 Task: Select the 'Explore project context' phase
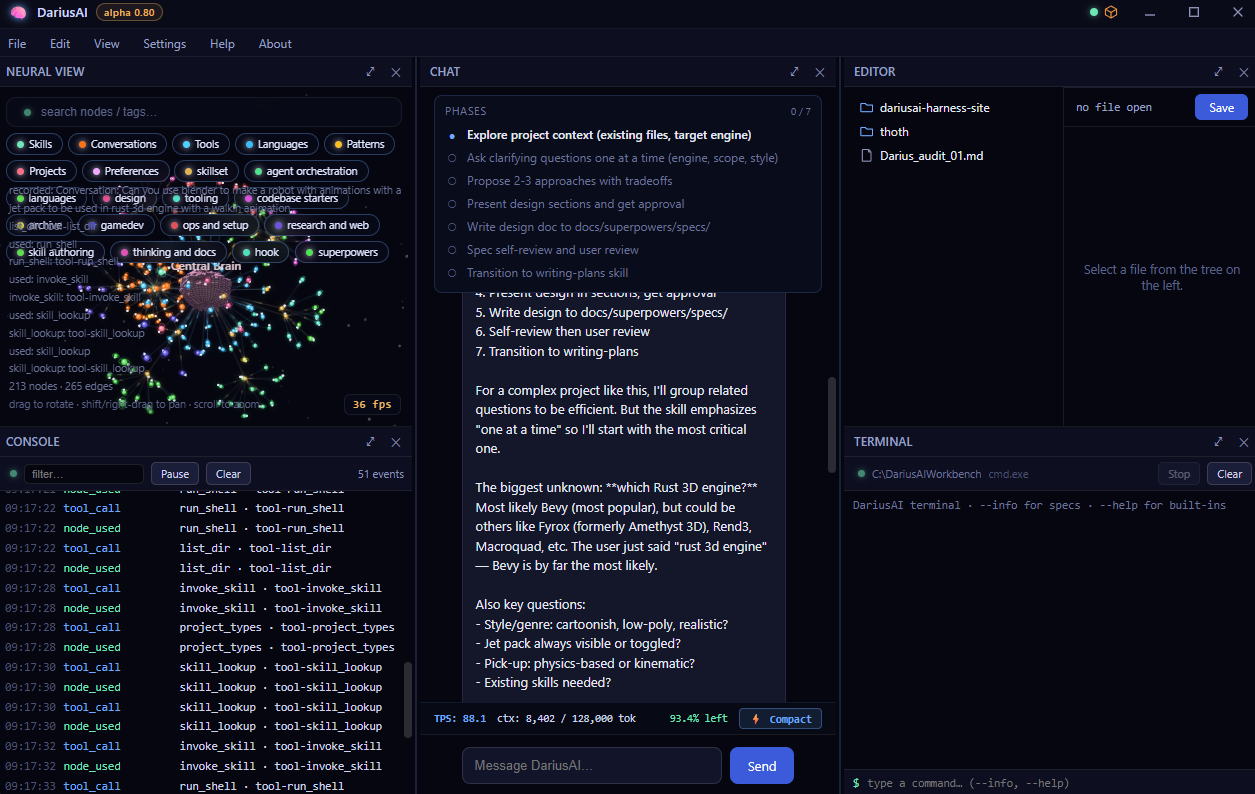coord(609,135)
